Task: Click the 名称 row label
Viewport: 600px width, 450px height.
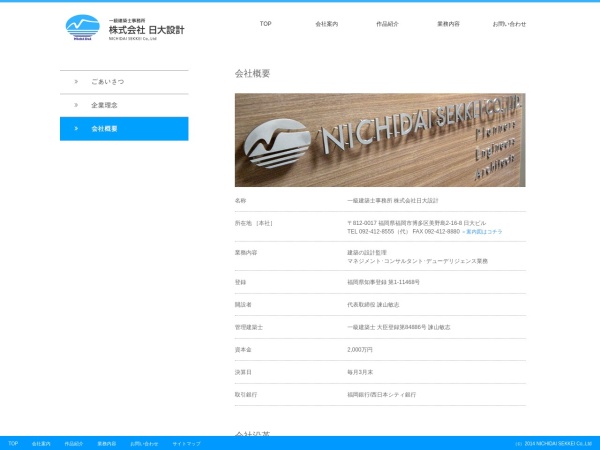Action: [240, 201]
